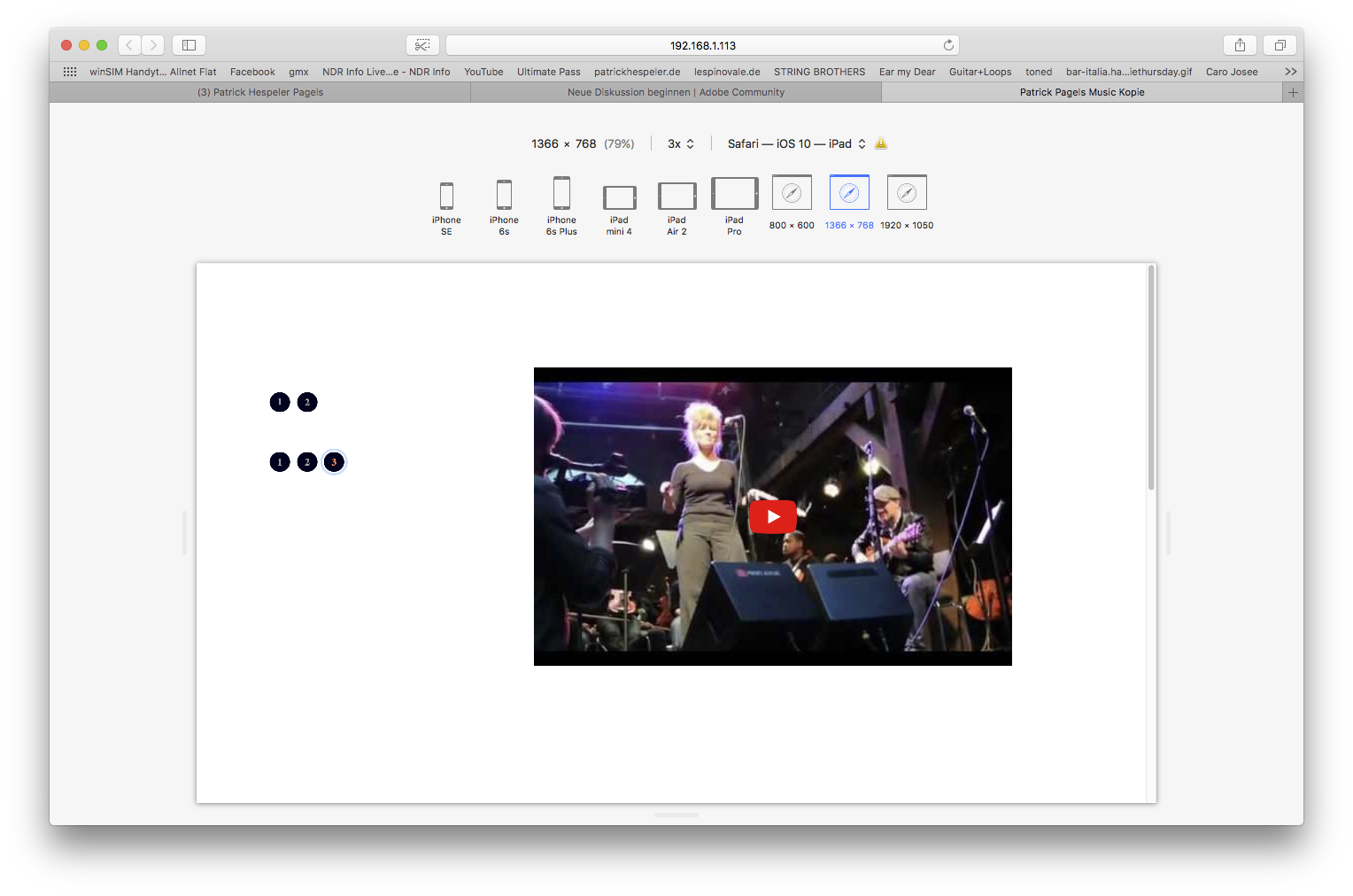
Task: Click highlighted button 3 in the lower row
Action: click(x=334, y=462)
